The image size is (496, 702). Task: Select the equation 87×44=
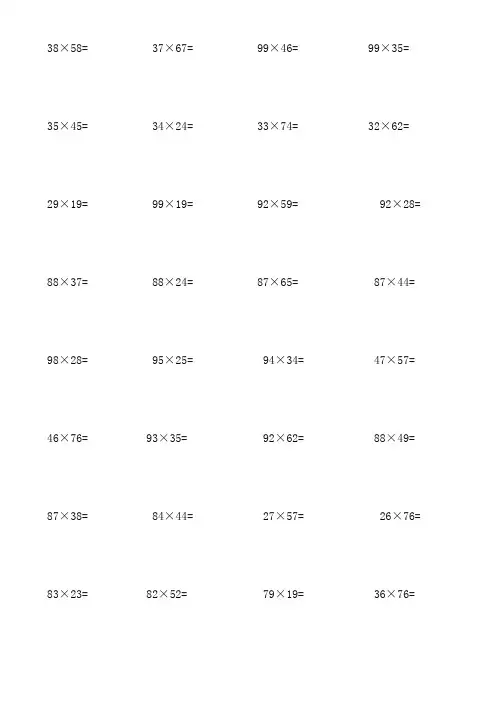pos(394,282)
